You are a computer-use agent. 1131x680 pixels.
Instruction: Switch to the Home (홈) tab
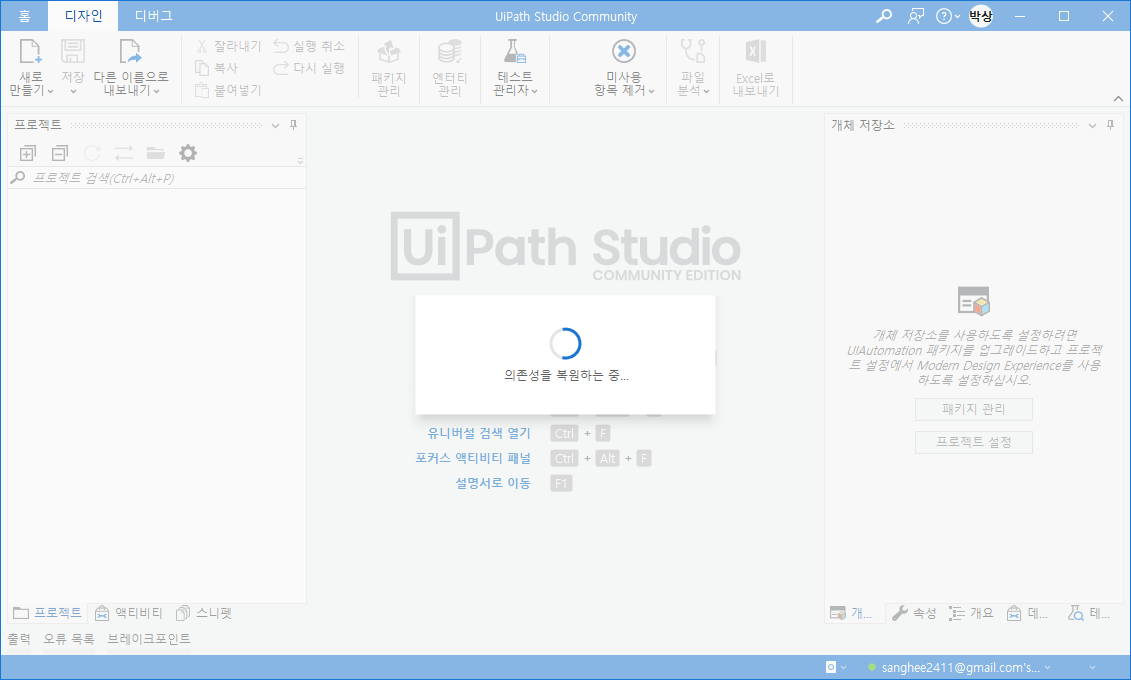point(25,16)
